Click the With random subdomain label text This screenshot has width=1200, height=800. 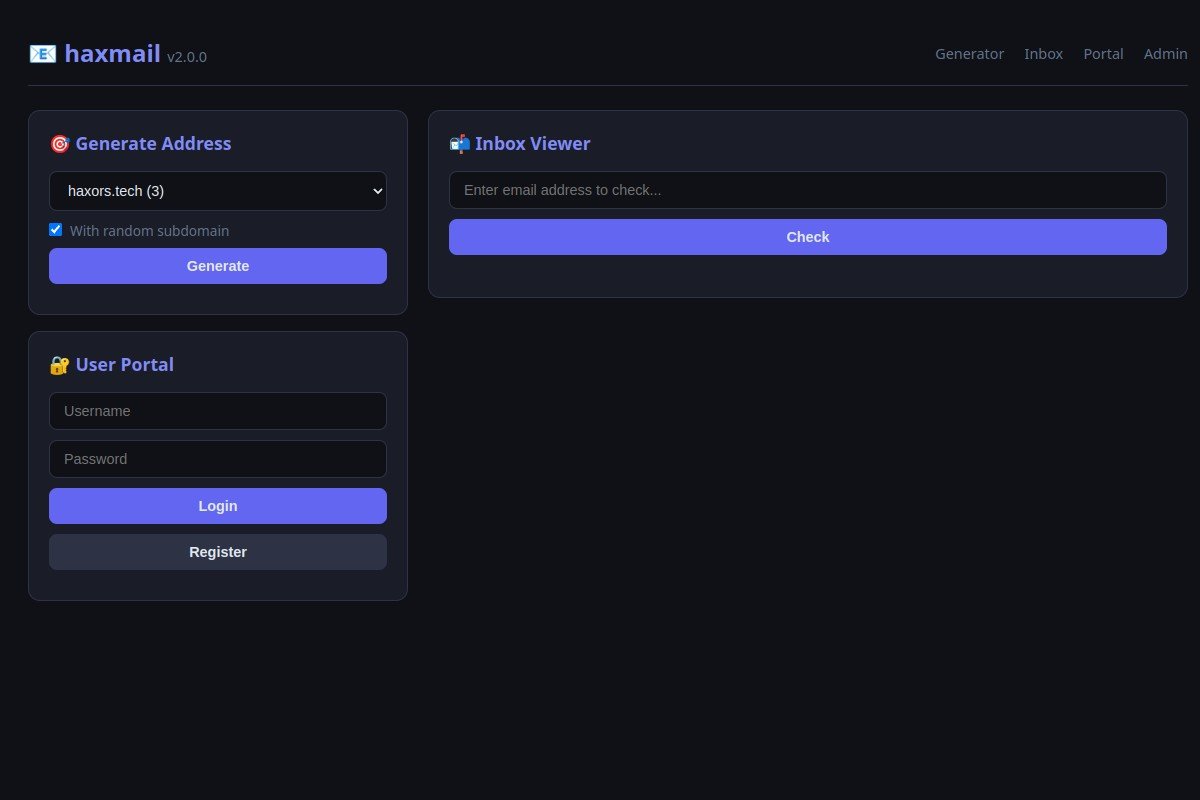coord(149,231)
